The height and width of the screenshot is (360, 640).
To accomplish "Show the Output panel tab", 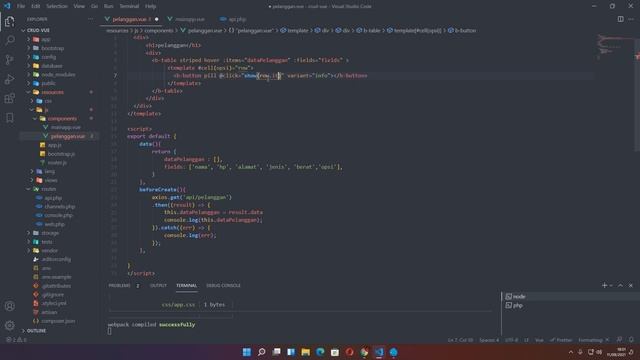I will pyautogui.click(x=158, y=285).
